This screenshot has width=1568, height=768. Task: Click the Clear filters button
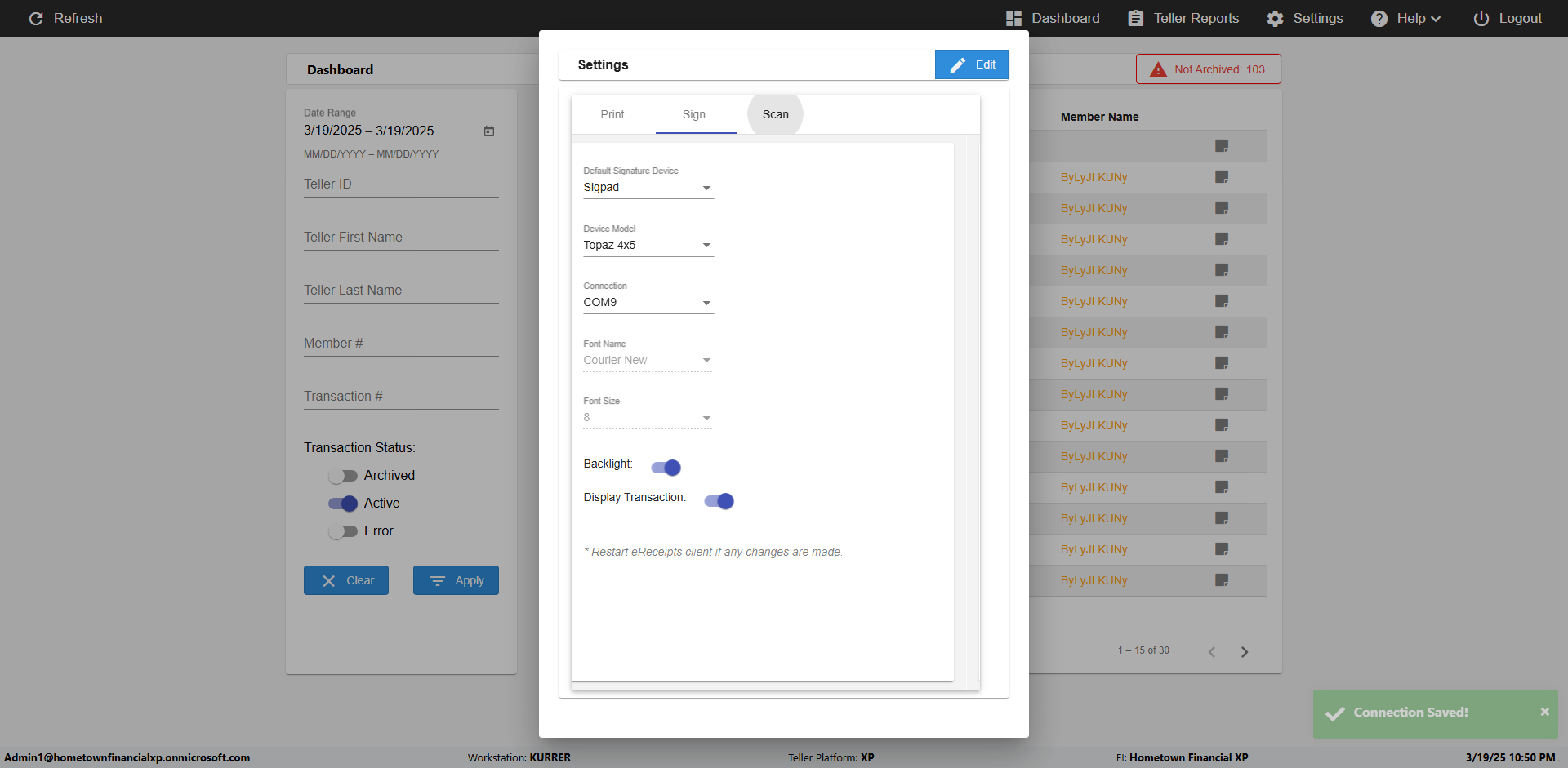tap(346, 580)
